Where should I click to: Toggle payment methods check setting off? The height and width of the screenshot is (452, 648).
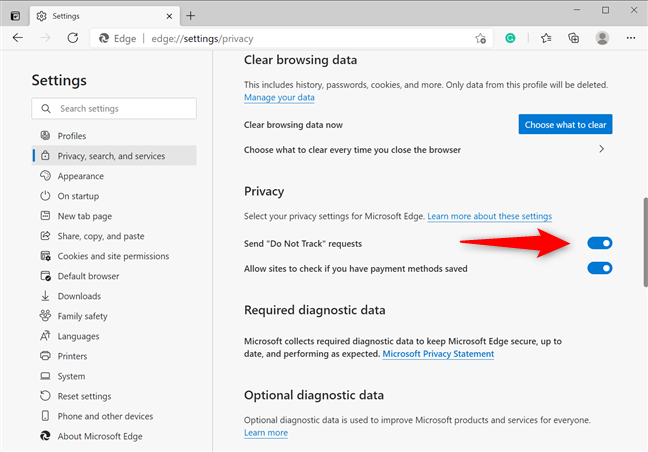coord(600,268)
